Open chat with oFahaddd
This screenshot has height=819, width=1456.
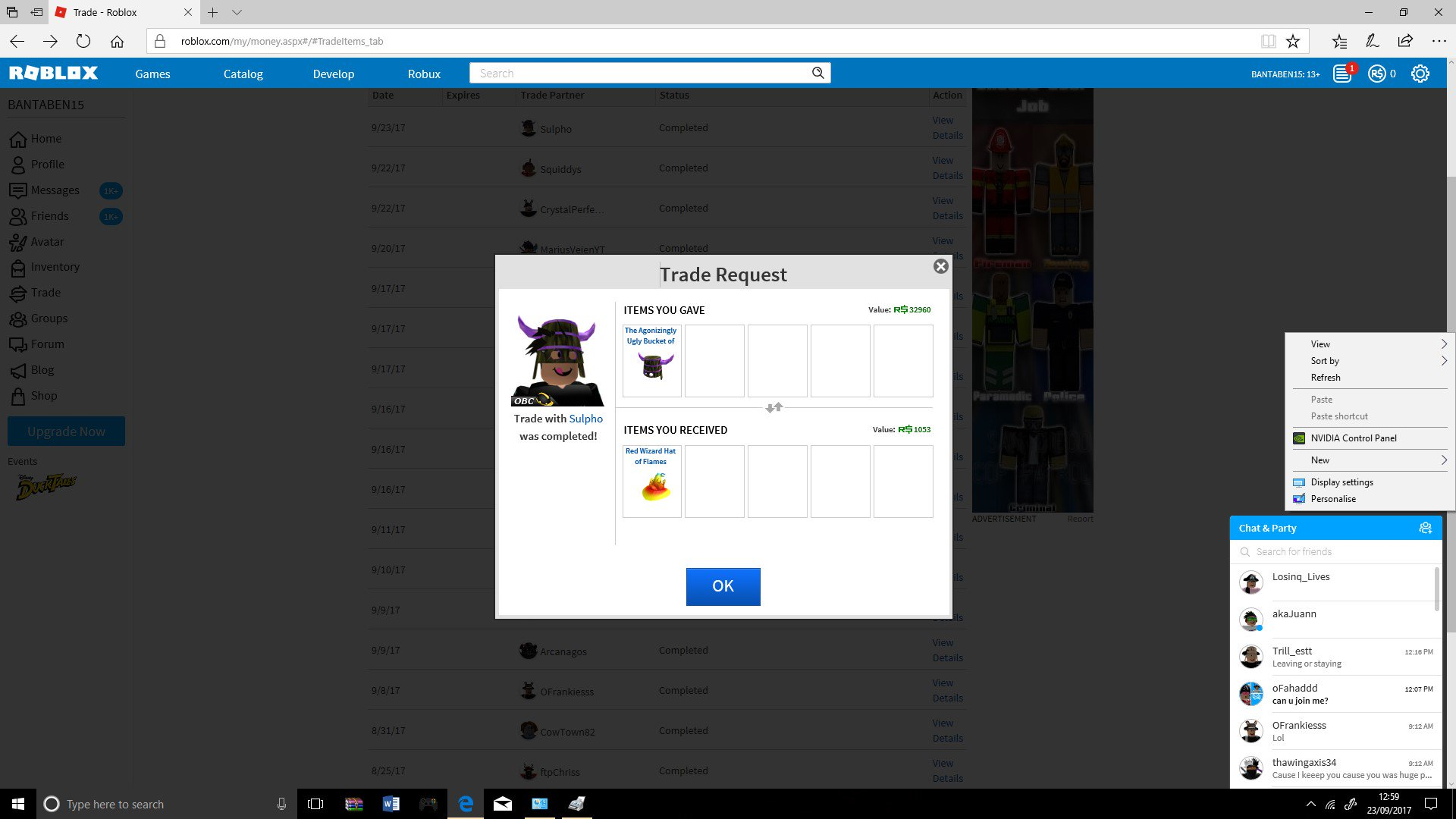coord(1335,694)
